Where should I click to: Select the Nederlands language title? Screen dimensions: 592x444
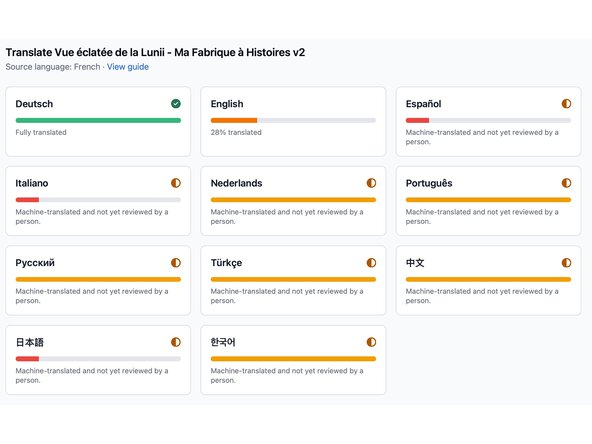coord(236,183)
